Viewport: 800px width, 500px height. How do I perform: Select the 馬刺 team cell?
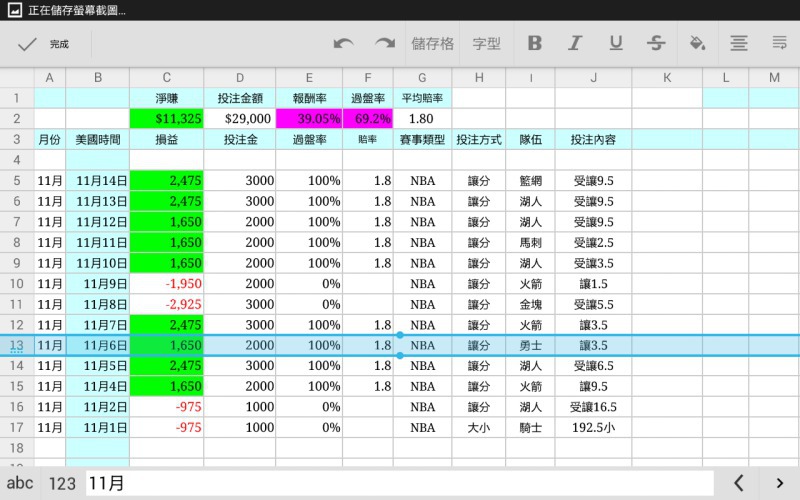point(530,242)
